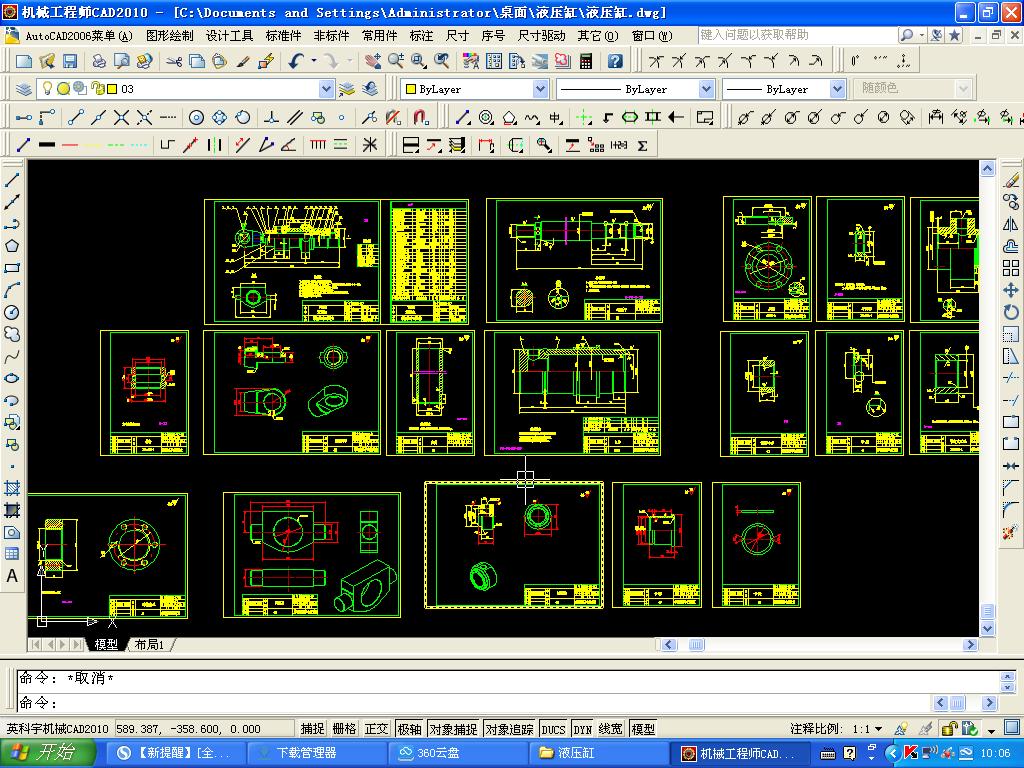
Task: Toggle 正交 ortho mode
Action: pyautogui.click(x=376, y=728)
